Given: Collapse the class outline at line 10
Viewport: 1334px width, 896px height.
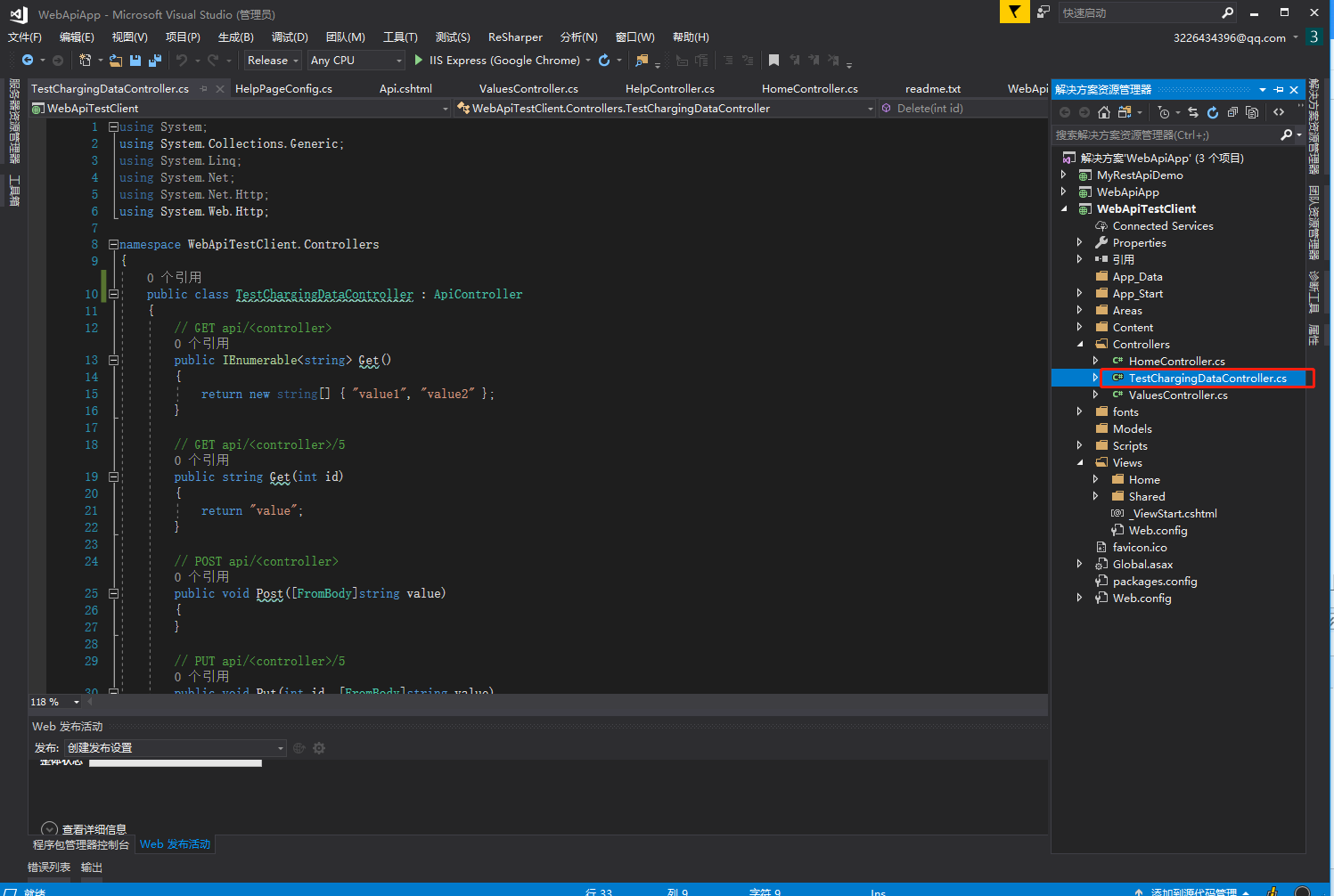Looking at the screenshot, I should [x=113, y=294].
